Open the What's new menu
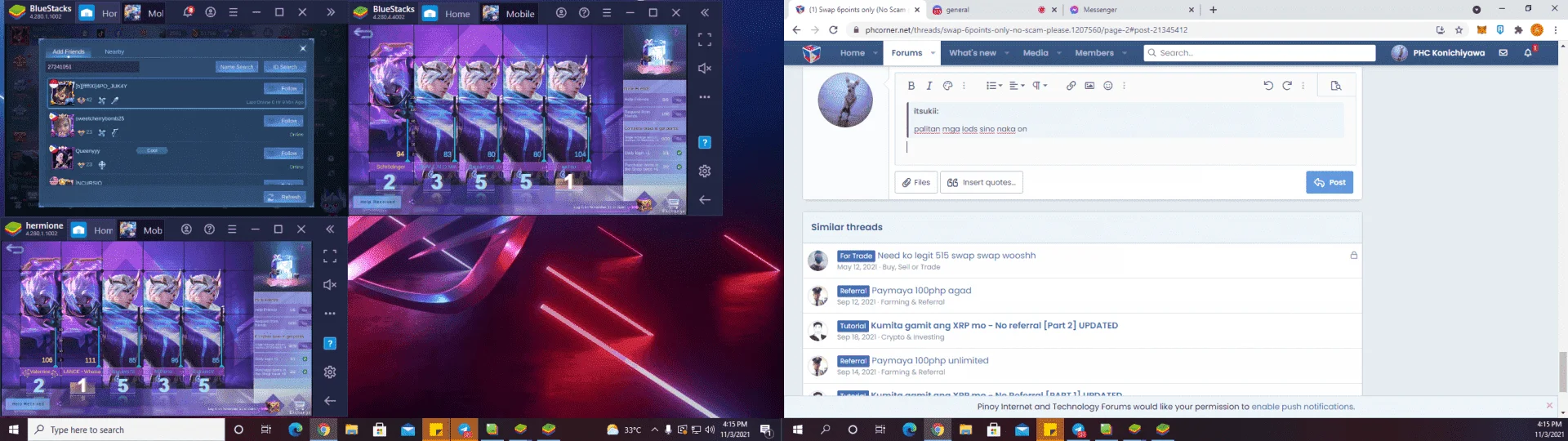Screen dimensions: 1568x441 tap(973, 53)
